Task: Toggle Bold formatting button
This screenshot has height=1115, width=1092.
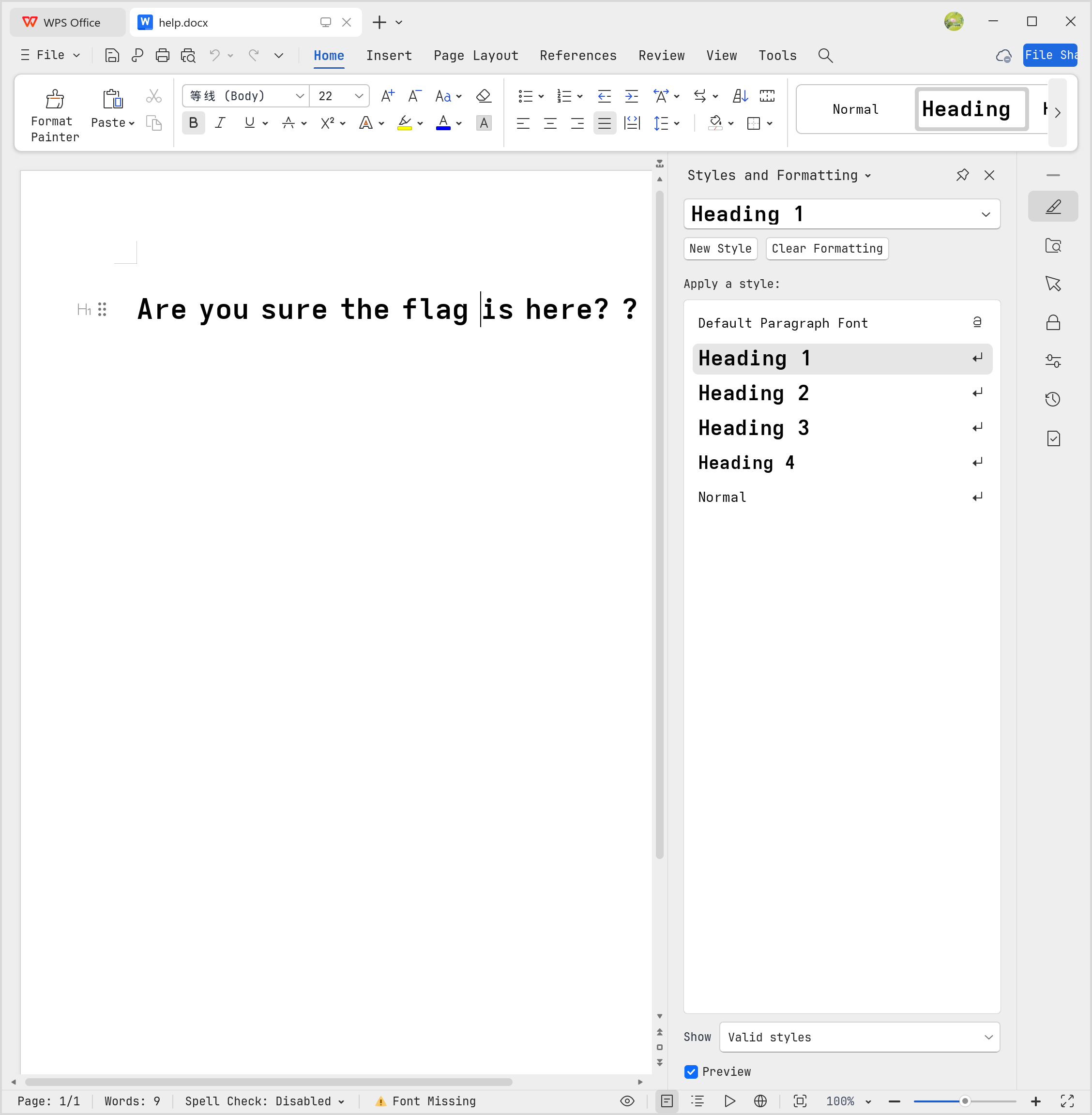Action: click(x=193, y=123)
